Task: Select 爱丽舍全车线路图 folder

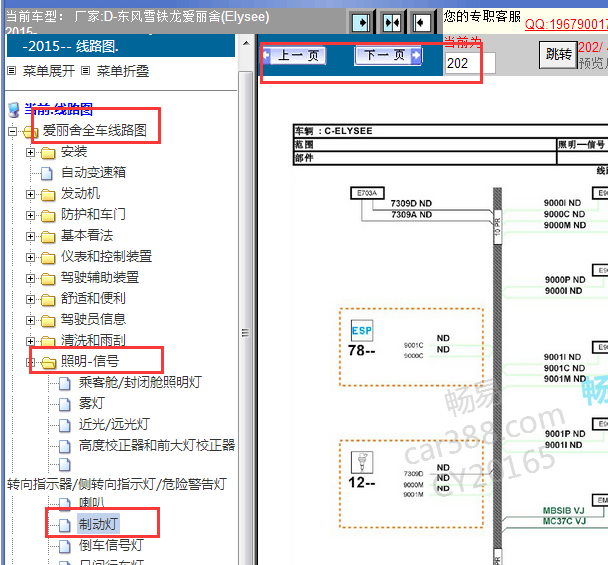Action: [95, 130]
